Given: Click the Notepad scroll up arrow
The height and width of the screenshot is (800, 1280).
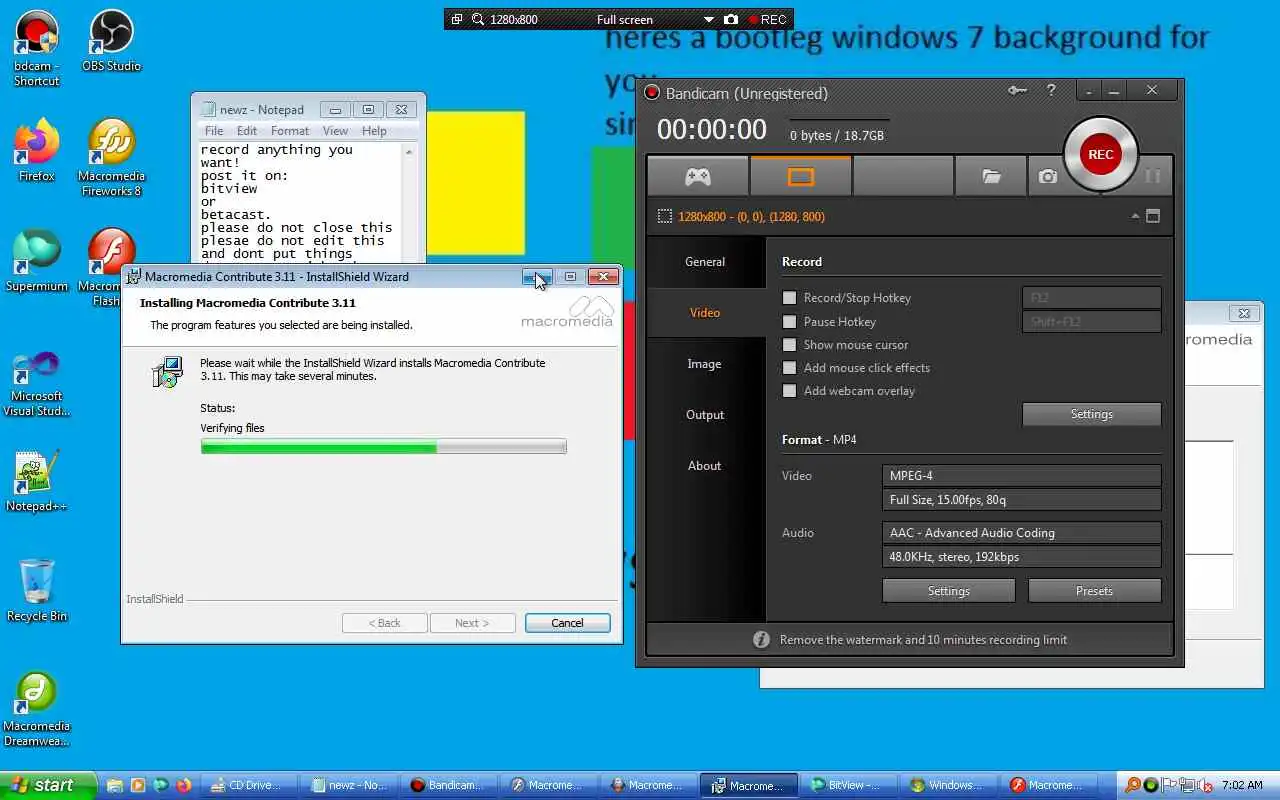Looking at the screenshot, I should [x=408, y=152].
